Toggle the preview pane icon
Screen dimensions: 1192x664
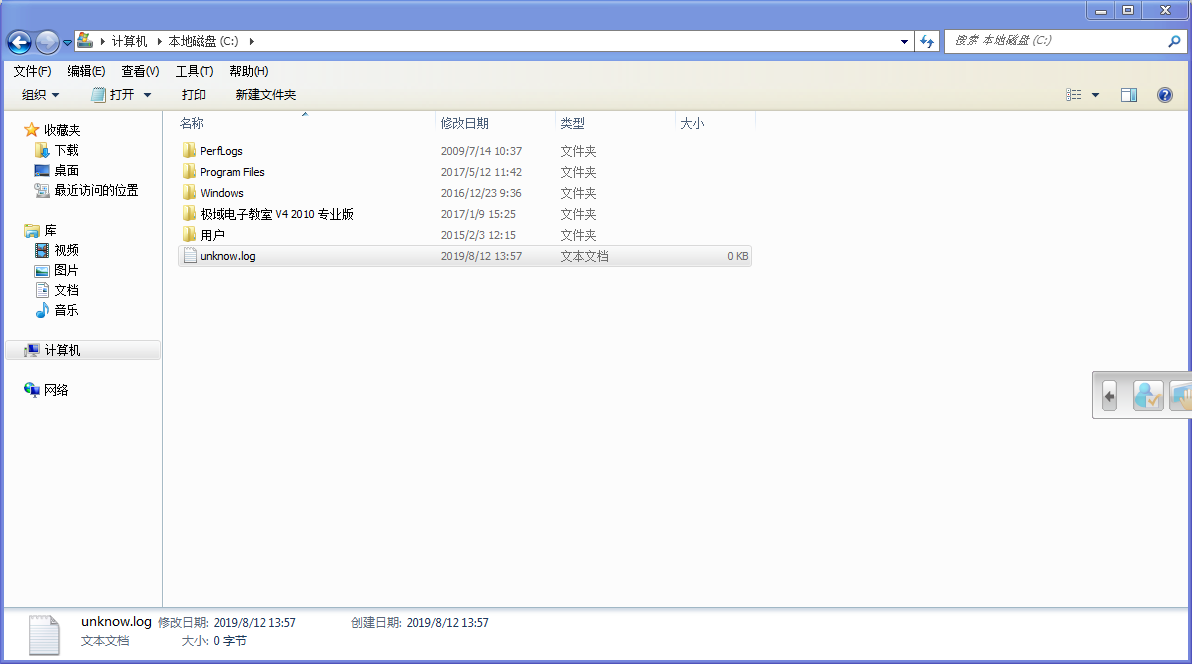[1128, 95]
